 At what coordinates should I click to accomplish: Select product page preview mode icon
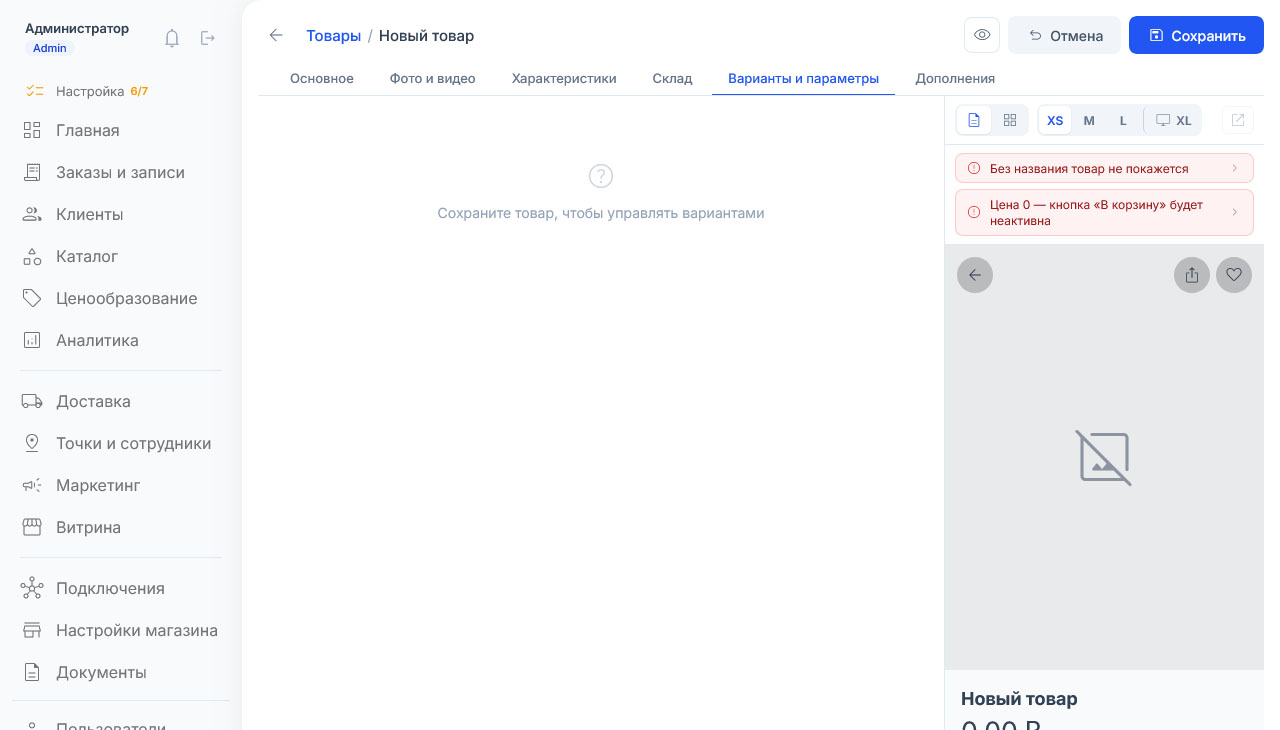click(974, 120)
